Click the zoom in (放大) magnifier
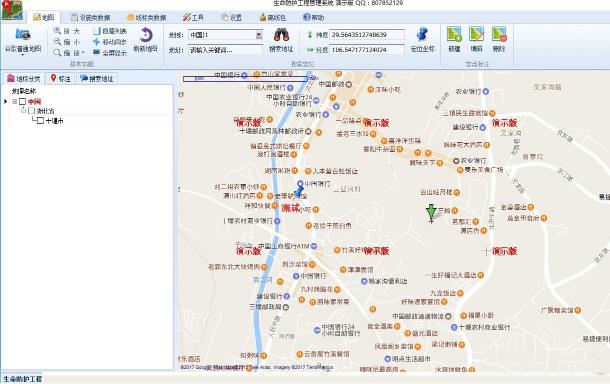This screenshot has width=610, height=384. 57,31
